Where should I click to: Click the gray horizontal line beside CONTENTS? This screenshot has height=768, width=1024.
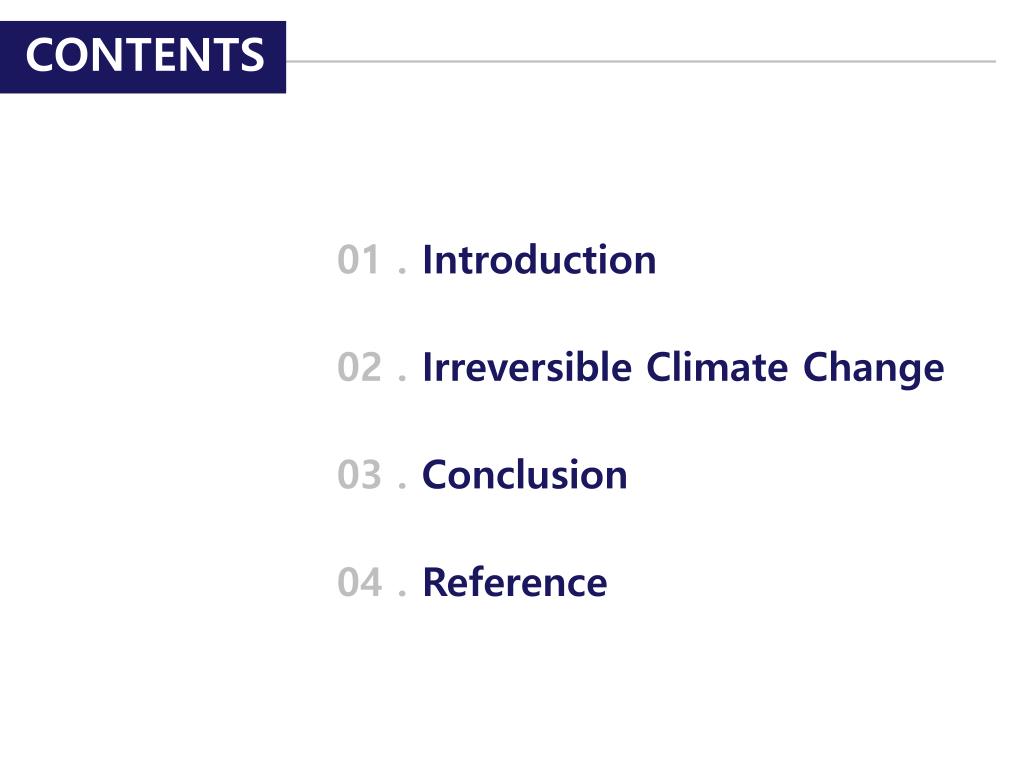641,61
